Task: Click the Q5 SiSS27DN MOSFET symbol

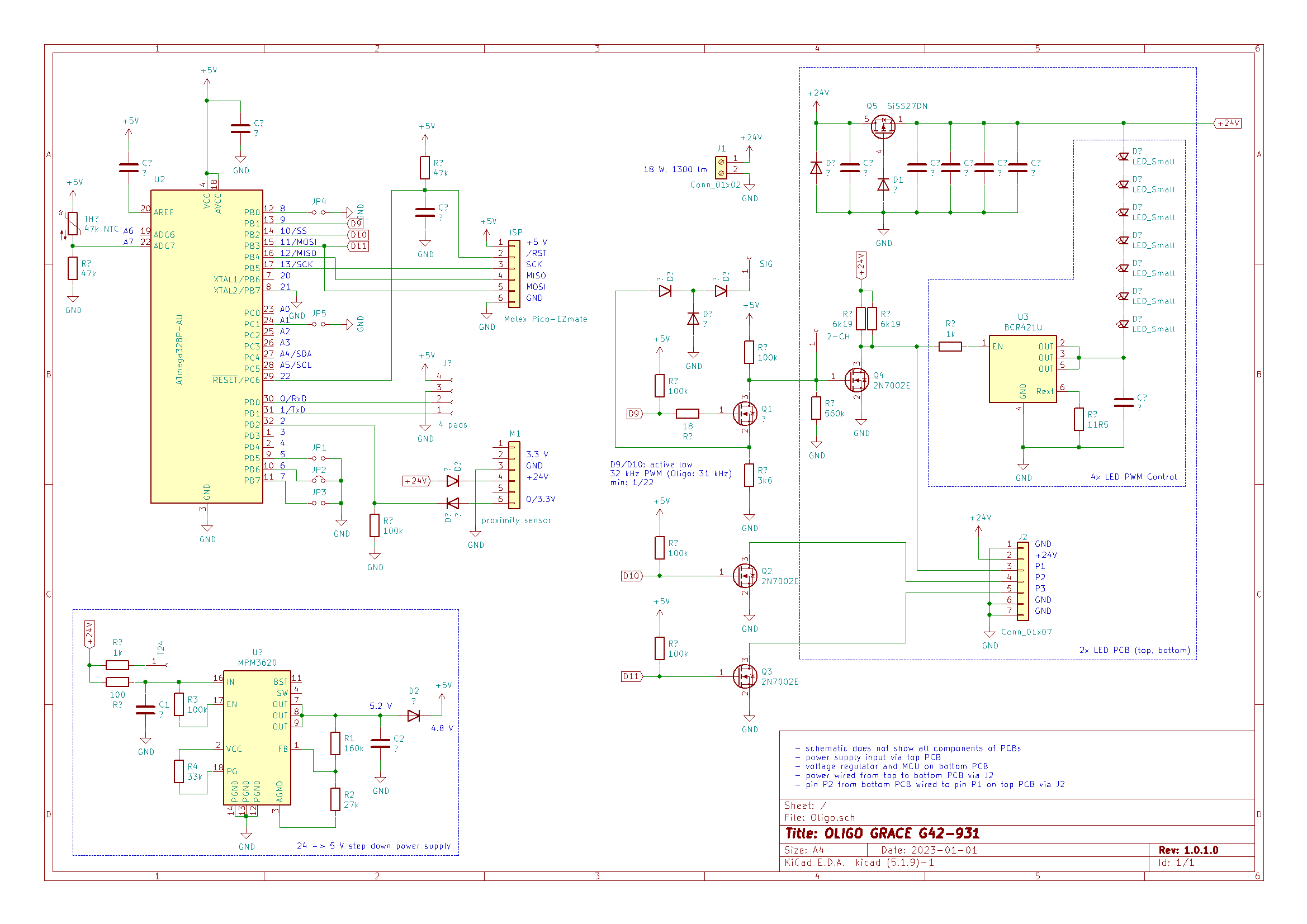Action: click(x=883, y=126)
